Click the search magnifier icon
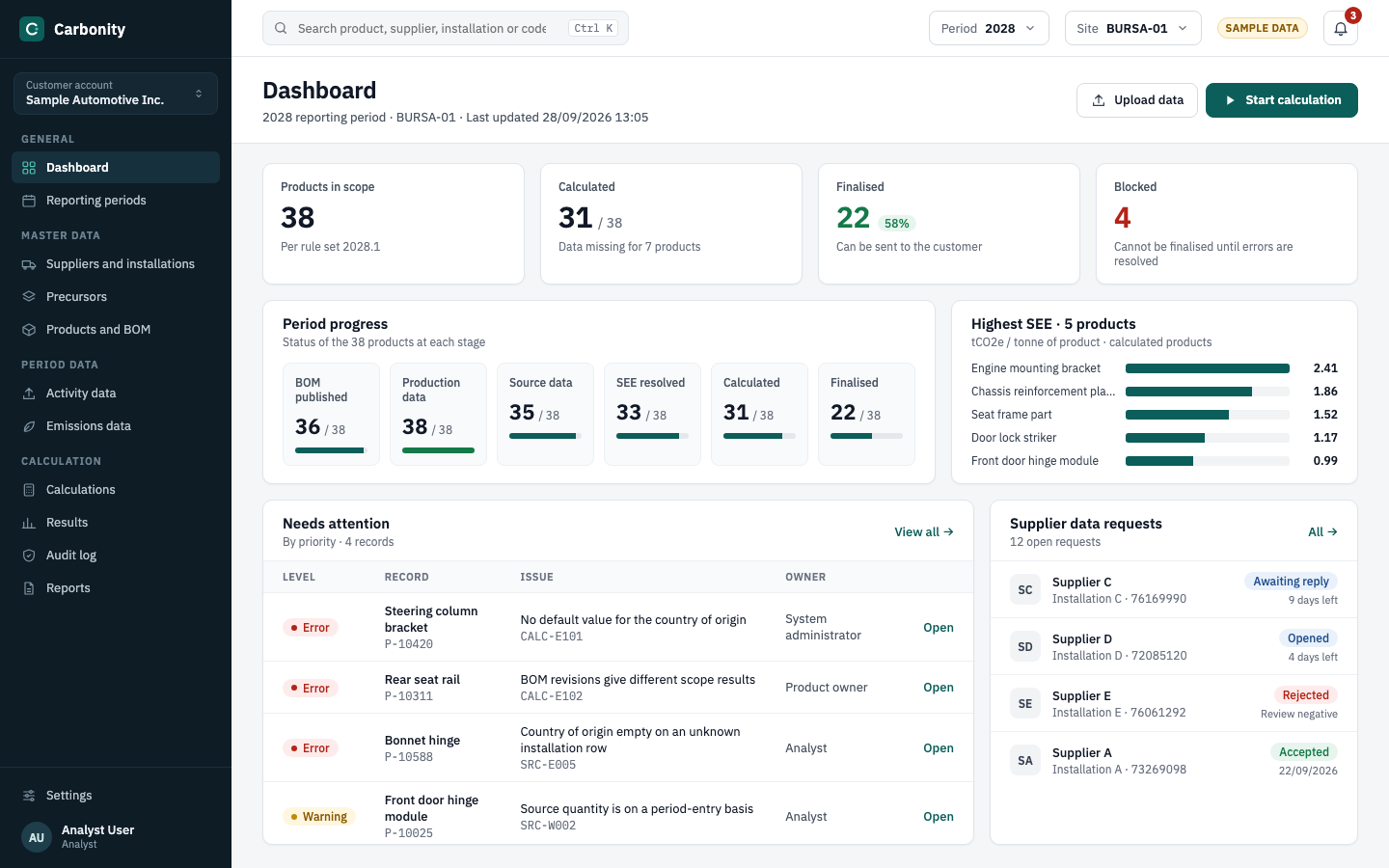 281,29
